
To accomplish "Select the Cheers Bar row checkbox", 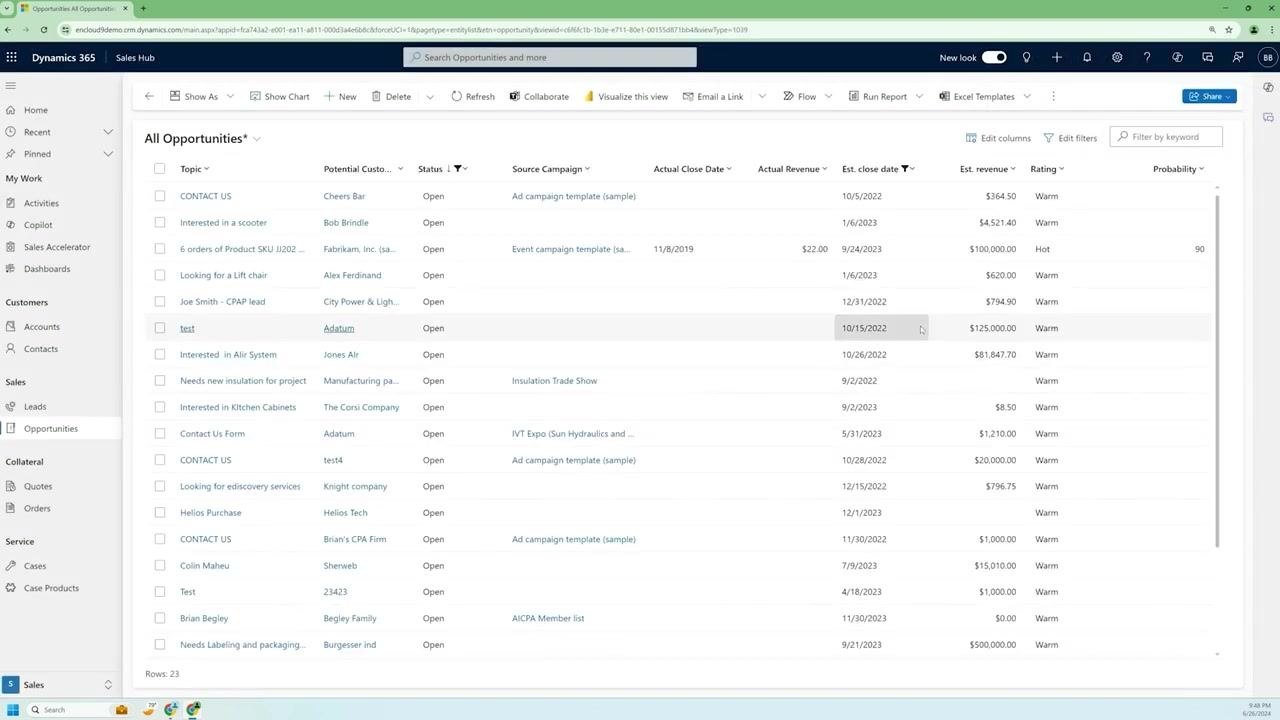I will click(160, 196).
